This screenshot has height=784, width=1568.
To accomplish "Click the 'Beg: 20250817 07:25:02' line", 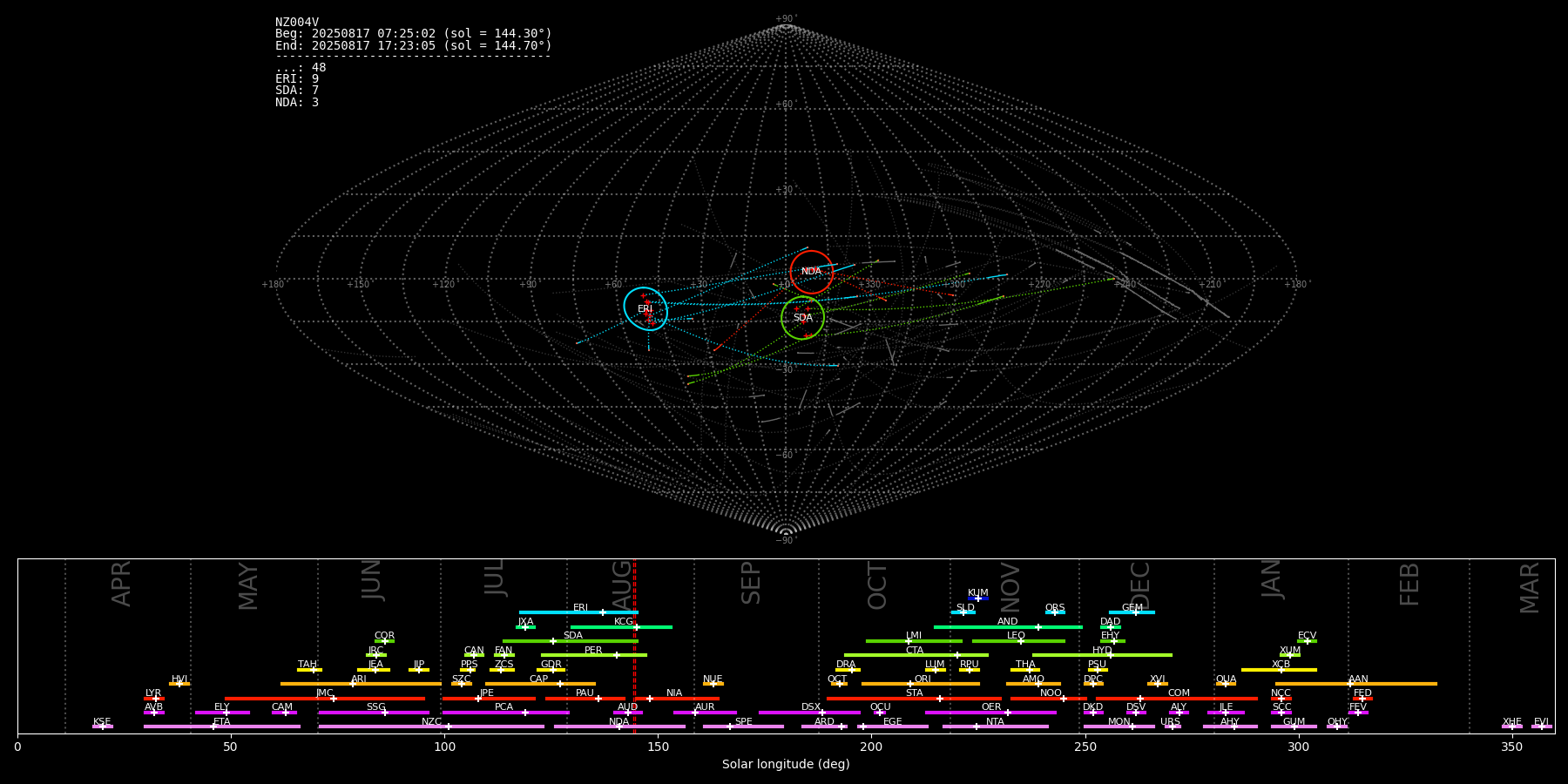I will coord(414,34).
